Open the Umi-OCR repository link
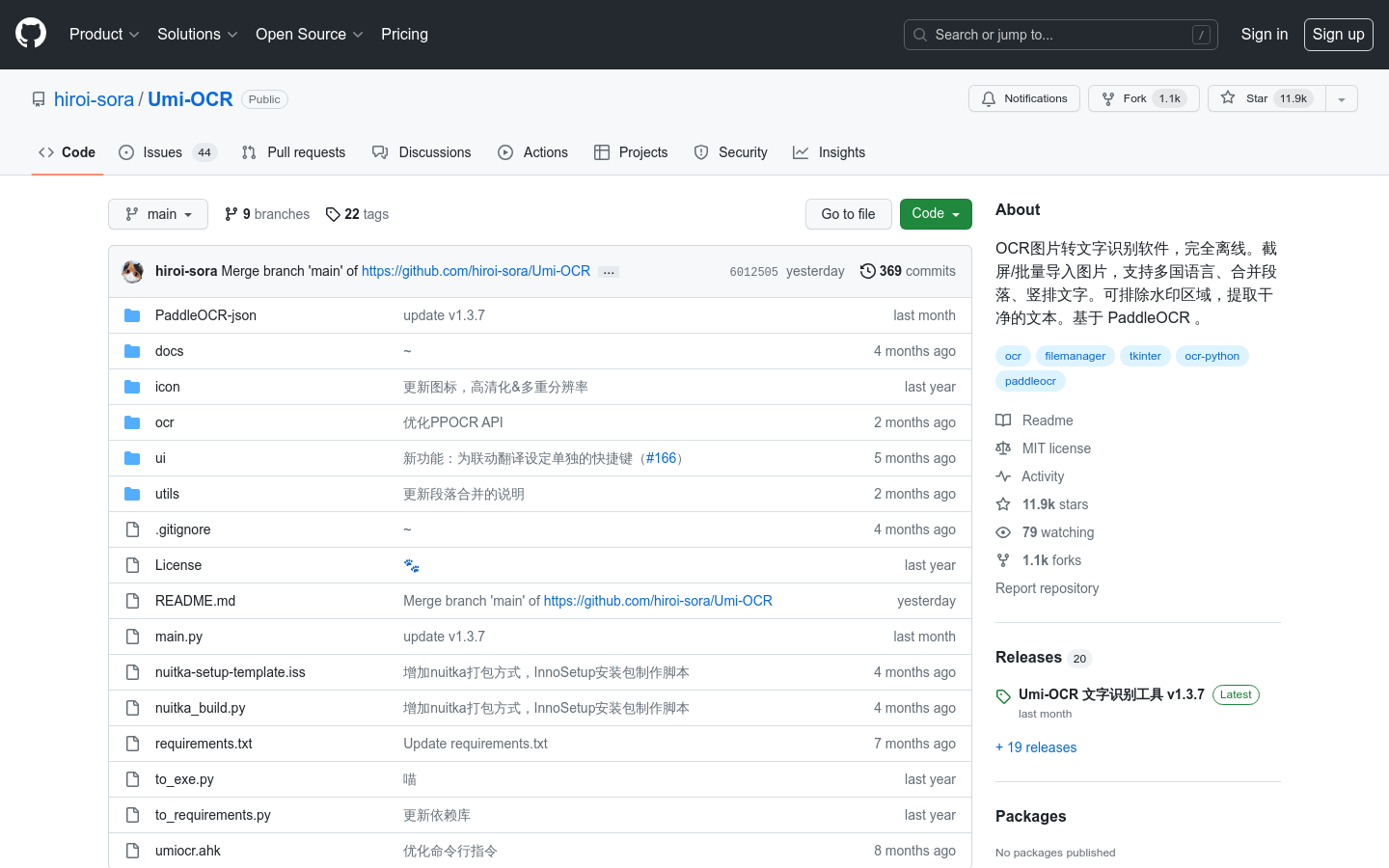The image size is (1389, 868). coord(190,99)
